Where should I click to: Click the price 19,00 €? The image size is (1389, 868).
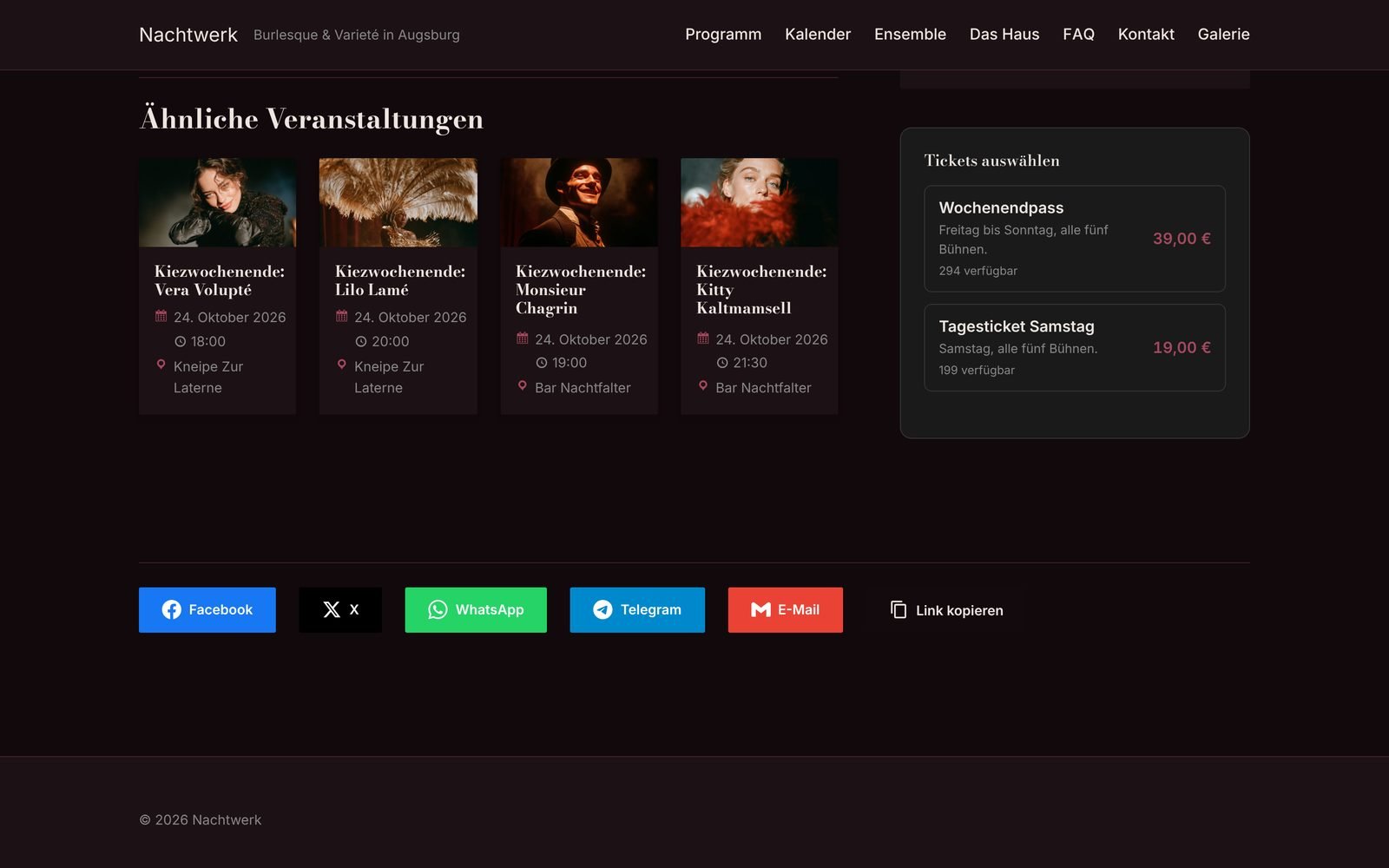pos(1182,347)
